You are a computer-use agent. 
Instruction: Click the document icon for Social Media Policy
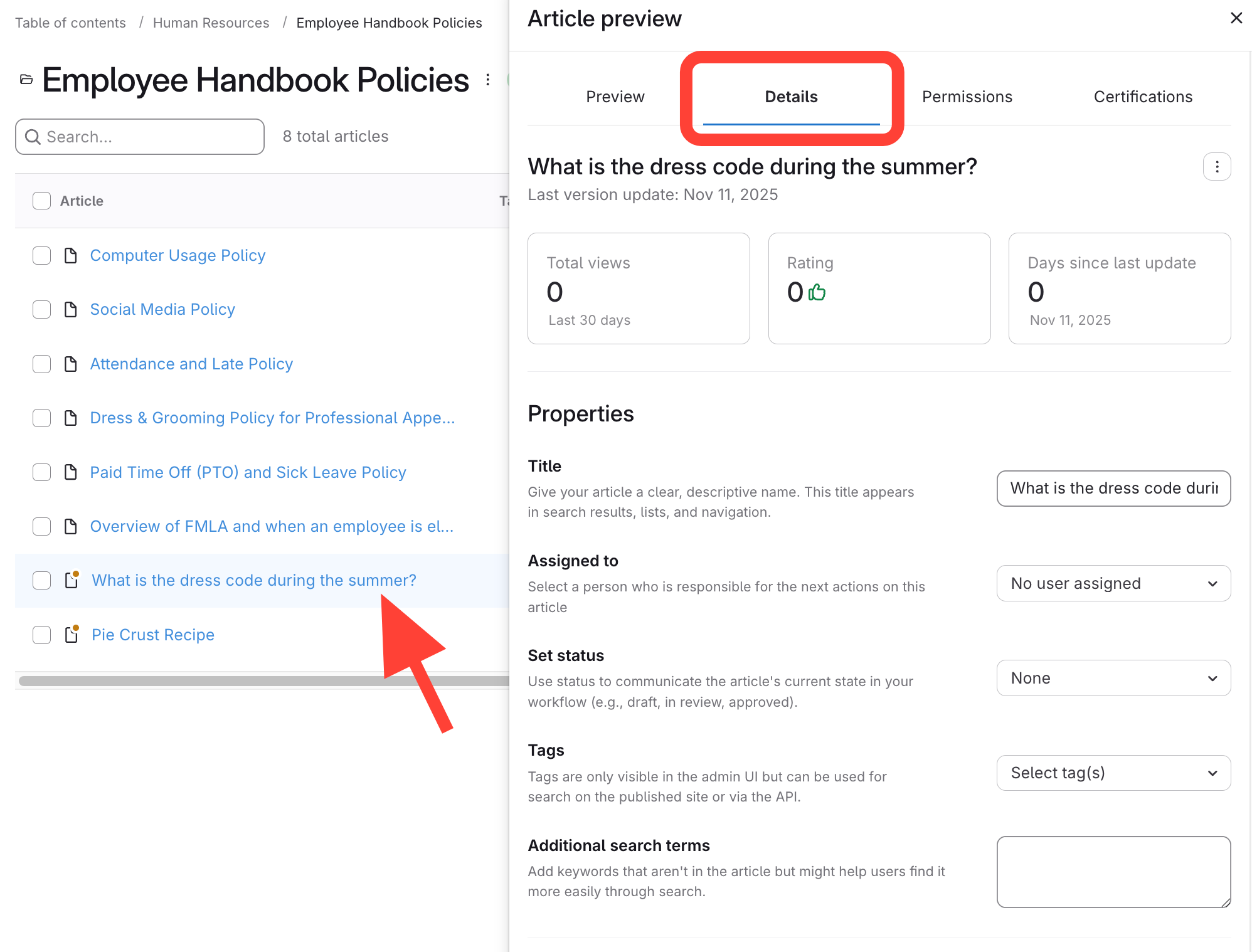(71, 309)
